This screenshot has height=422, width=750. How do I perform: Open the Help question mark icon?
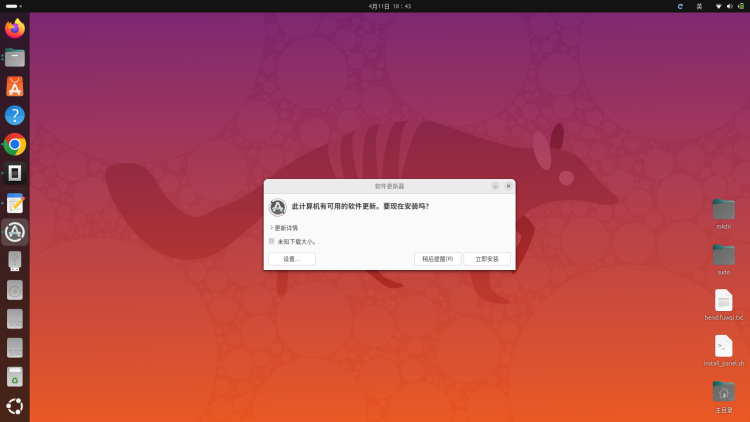[15, 116]
